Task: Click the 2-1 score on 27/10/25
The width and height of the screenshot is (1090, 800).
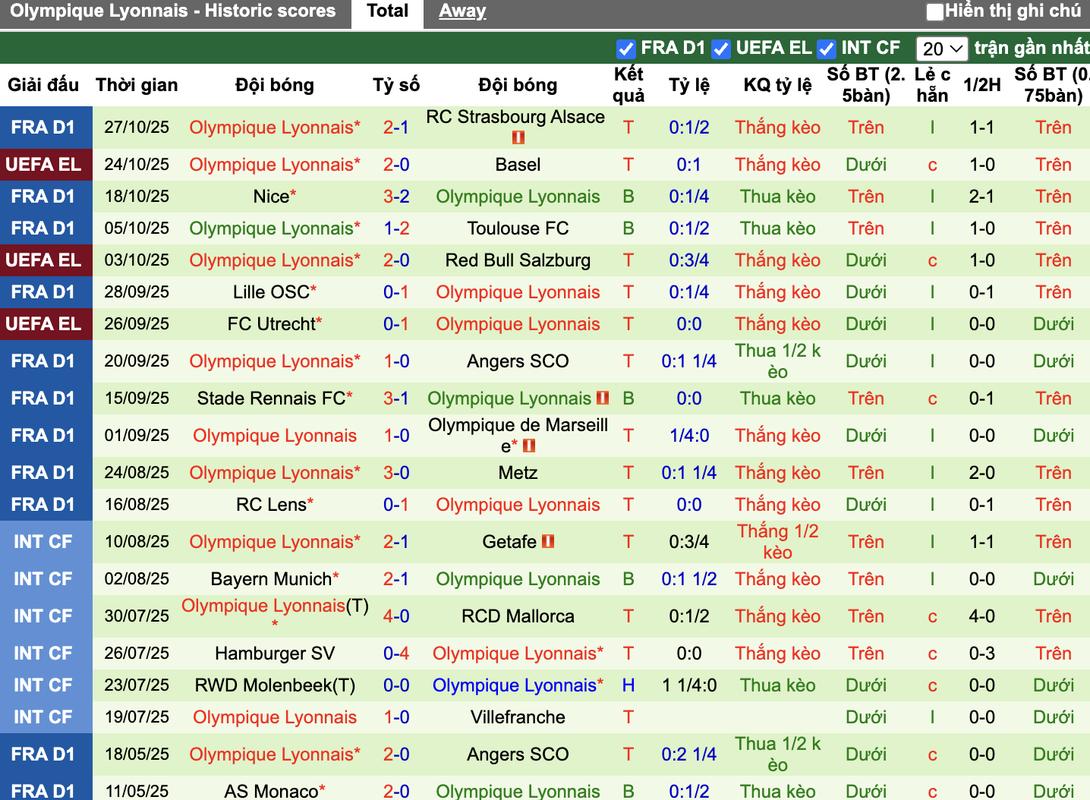Action: [396, 128]
